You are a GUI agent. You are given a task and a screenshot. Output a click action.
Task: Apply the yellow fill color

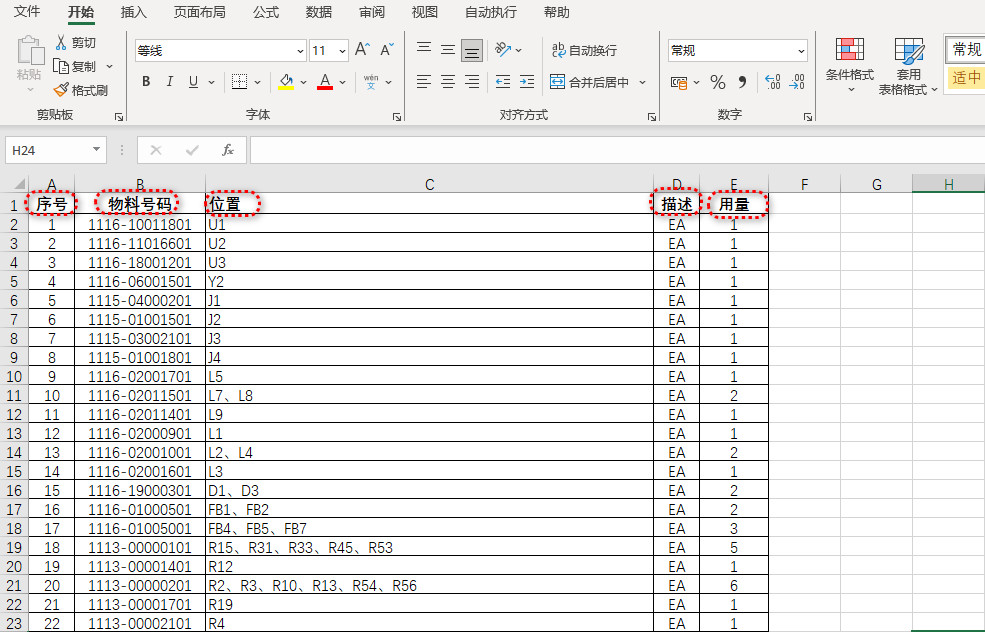(286, 82)
